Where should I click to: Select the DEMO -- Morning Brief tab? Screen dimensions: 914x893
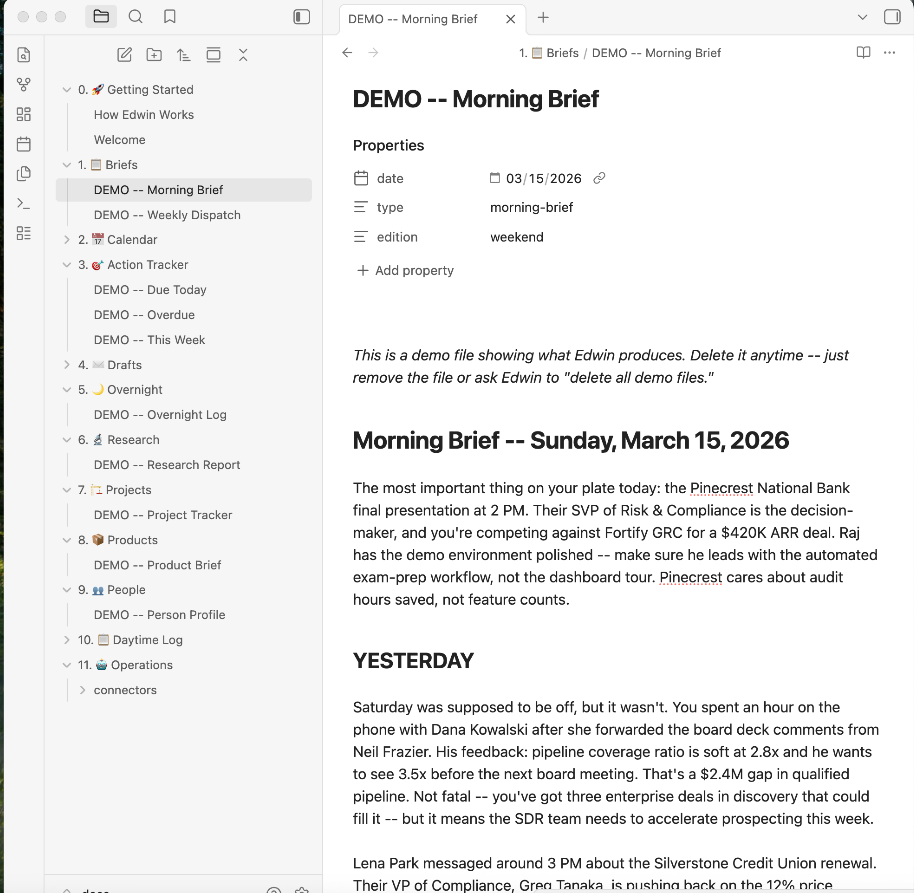(412, 17)
